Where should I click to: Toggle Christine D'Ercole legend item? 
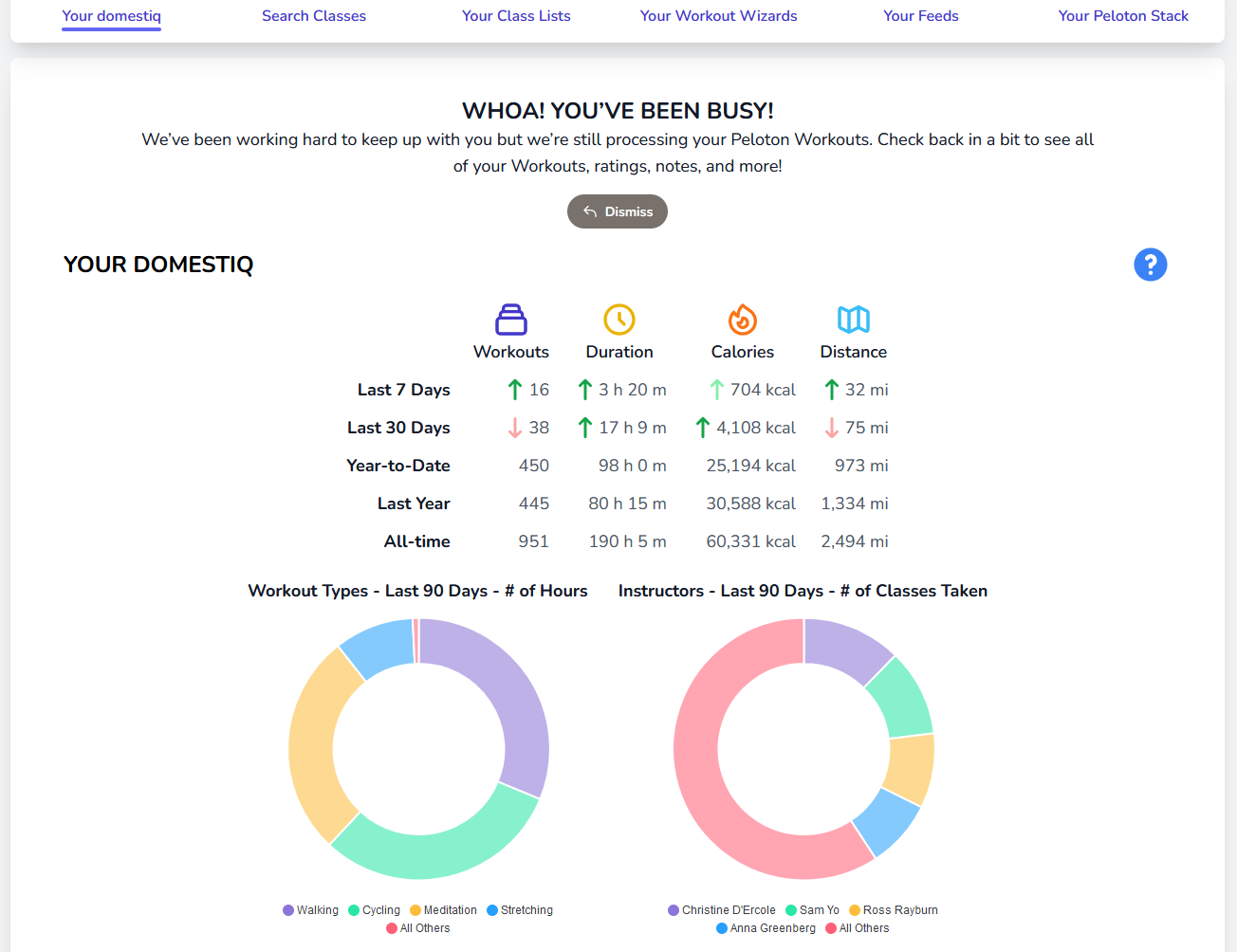tap(722, 910)
